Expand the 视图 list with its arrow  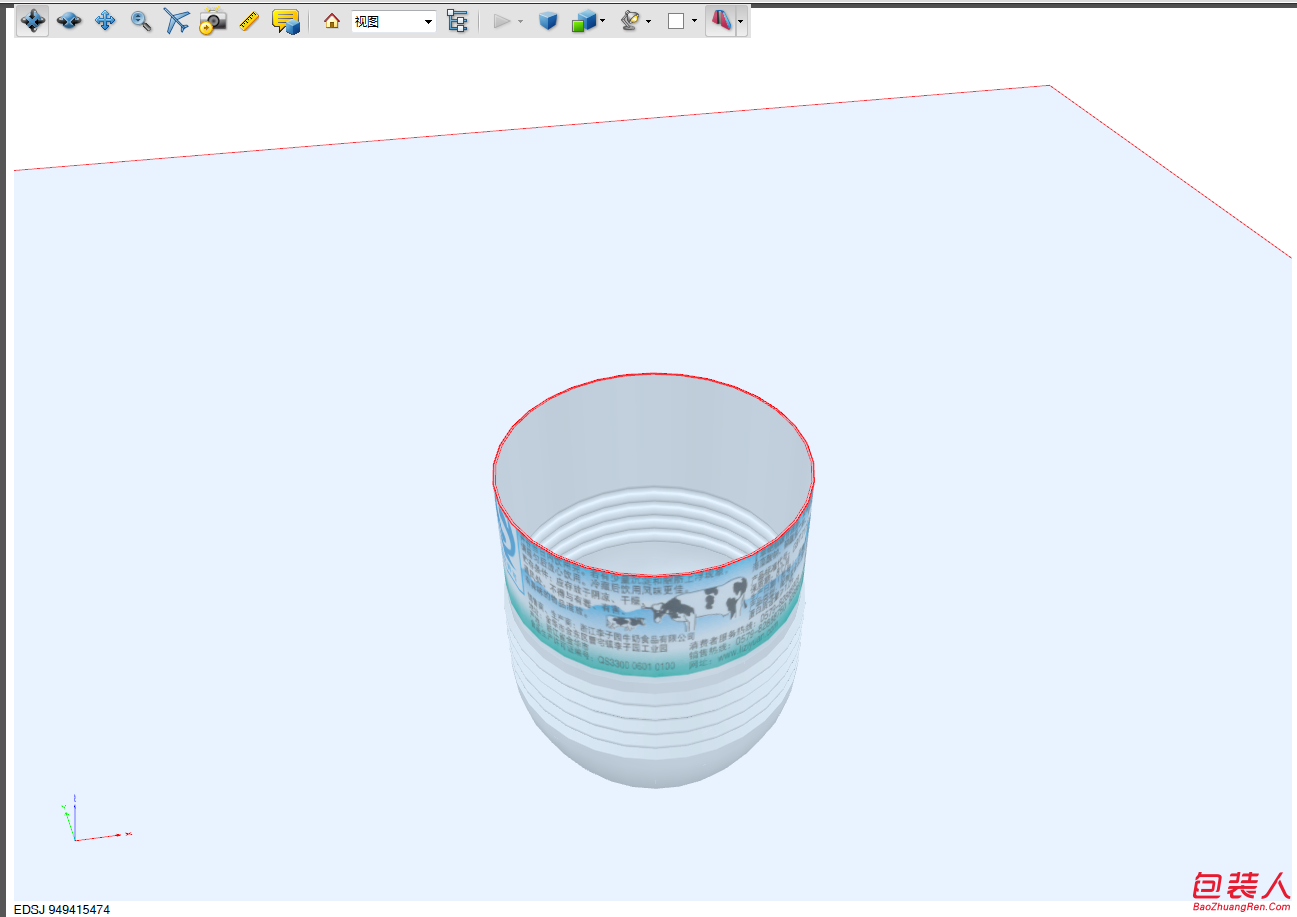pos(429,21)
